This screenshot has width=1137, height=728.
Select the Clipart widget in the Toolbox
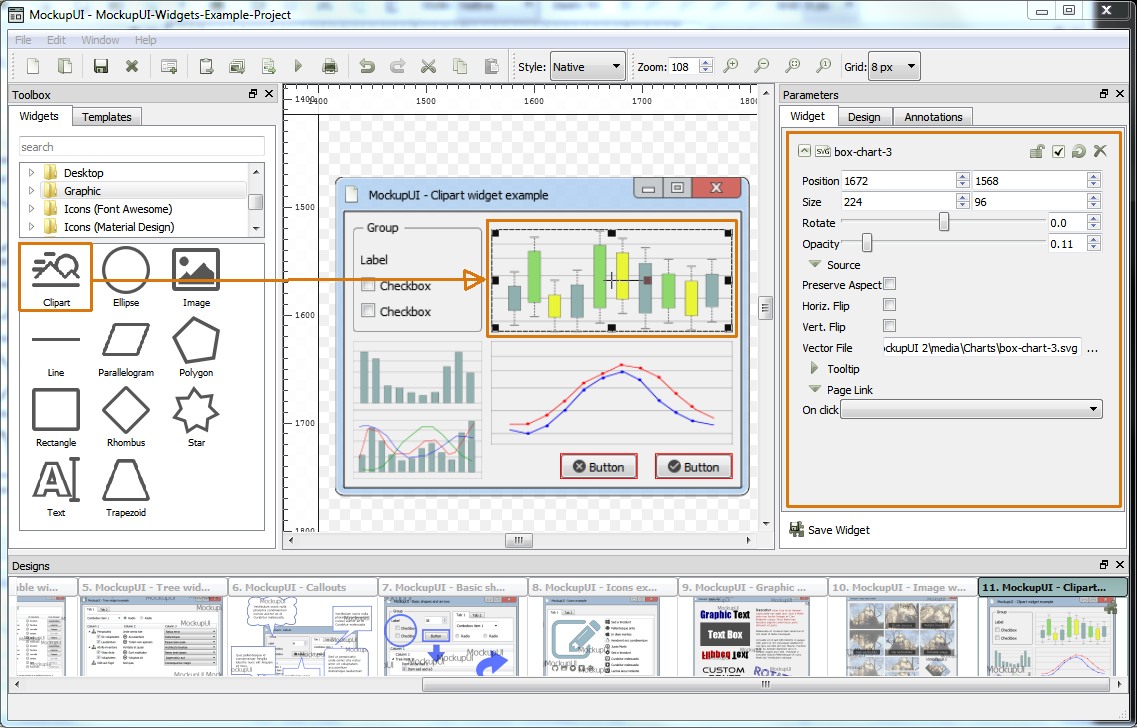(56, 276)
